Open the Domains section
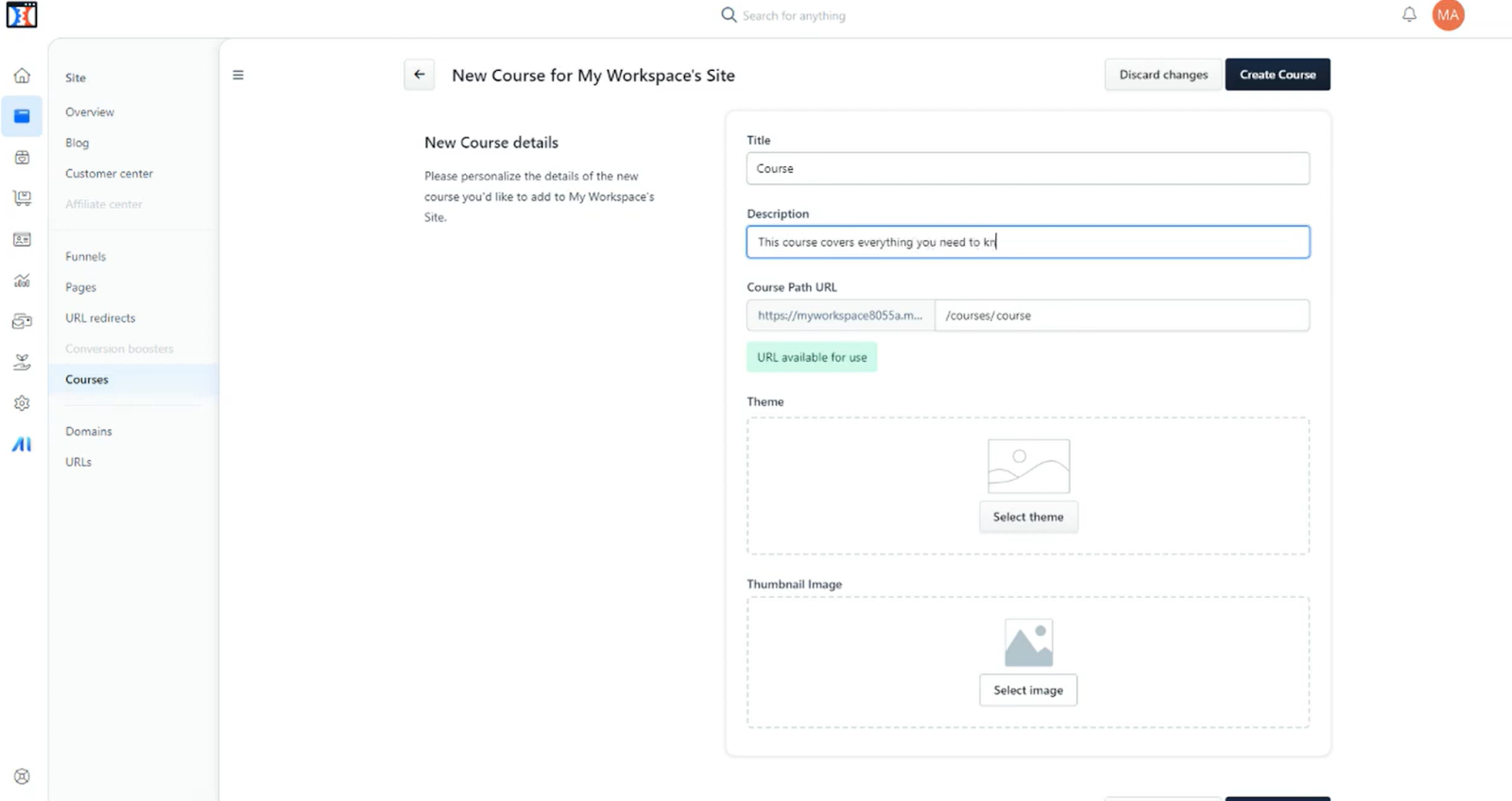Image resolution: width=1512 pixels, height=801 pixels. [89, 432]
